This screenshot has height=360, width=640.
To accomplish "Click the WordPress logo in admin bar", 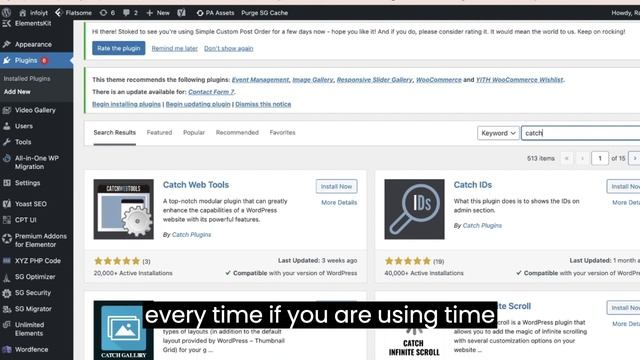I will [6, 13].
